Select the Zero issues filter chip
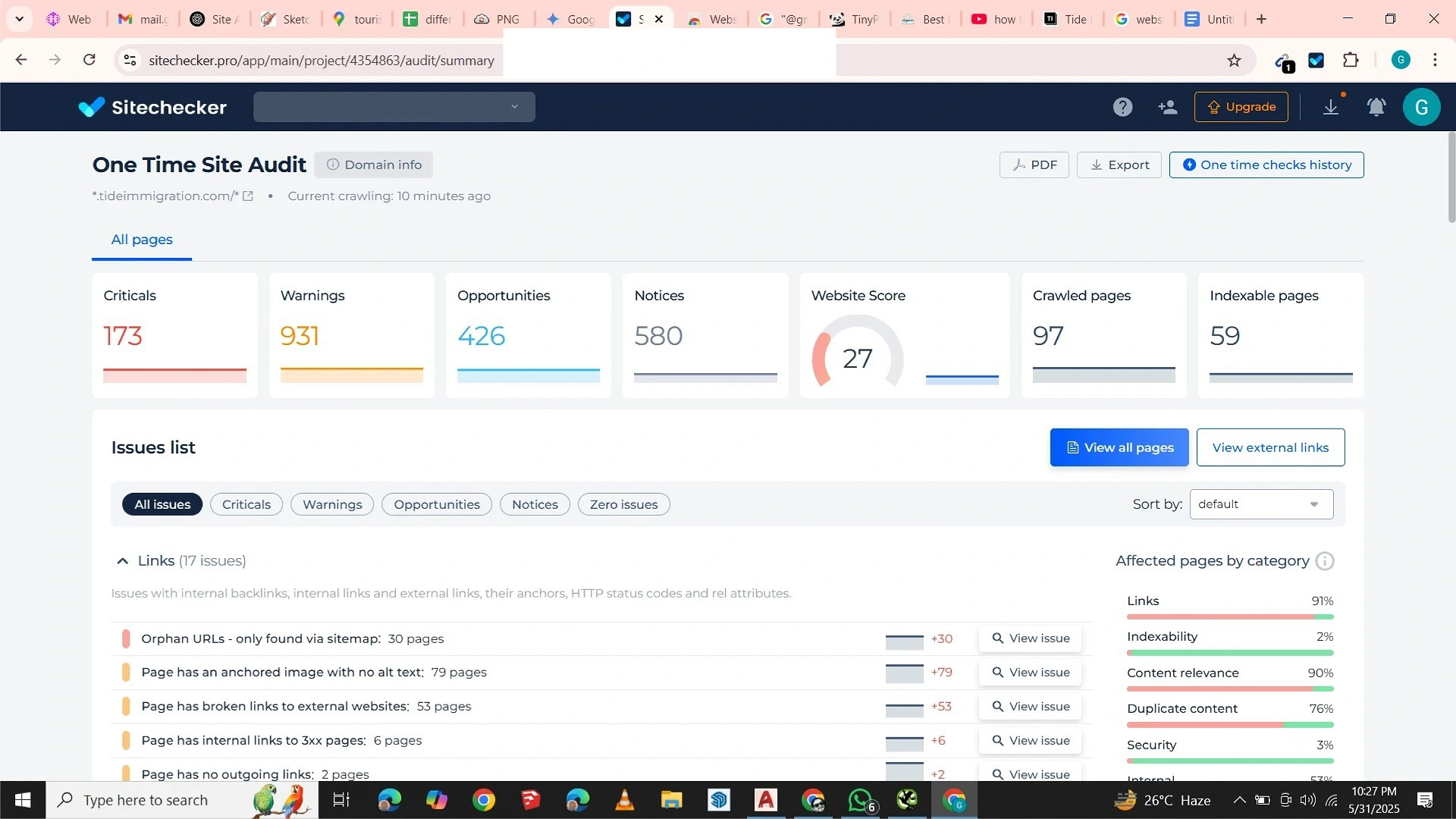The width and height of the screenshot is (1456, 819). (623, 504)
